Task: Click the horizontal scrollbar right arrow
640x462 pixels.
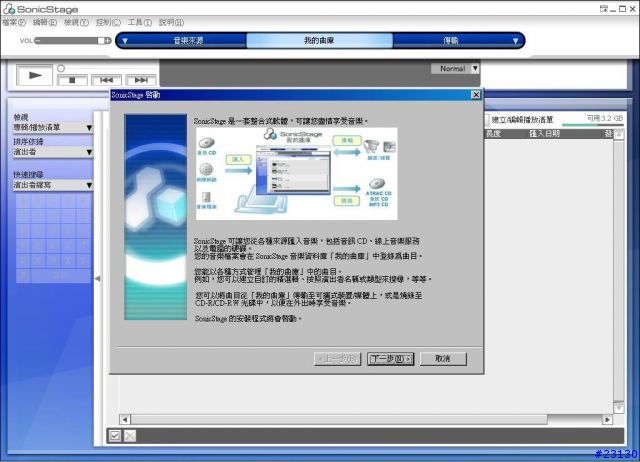Action: click(x=608, y=420)
